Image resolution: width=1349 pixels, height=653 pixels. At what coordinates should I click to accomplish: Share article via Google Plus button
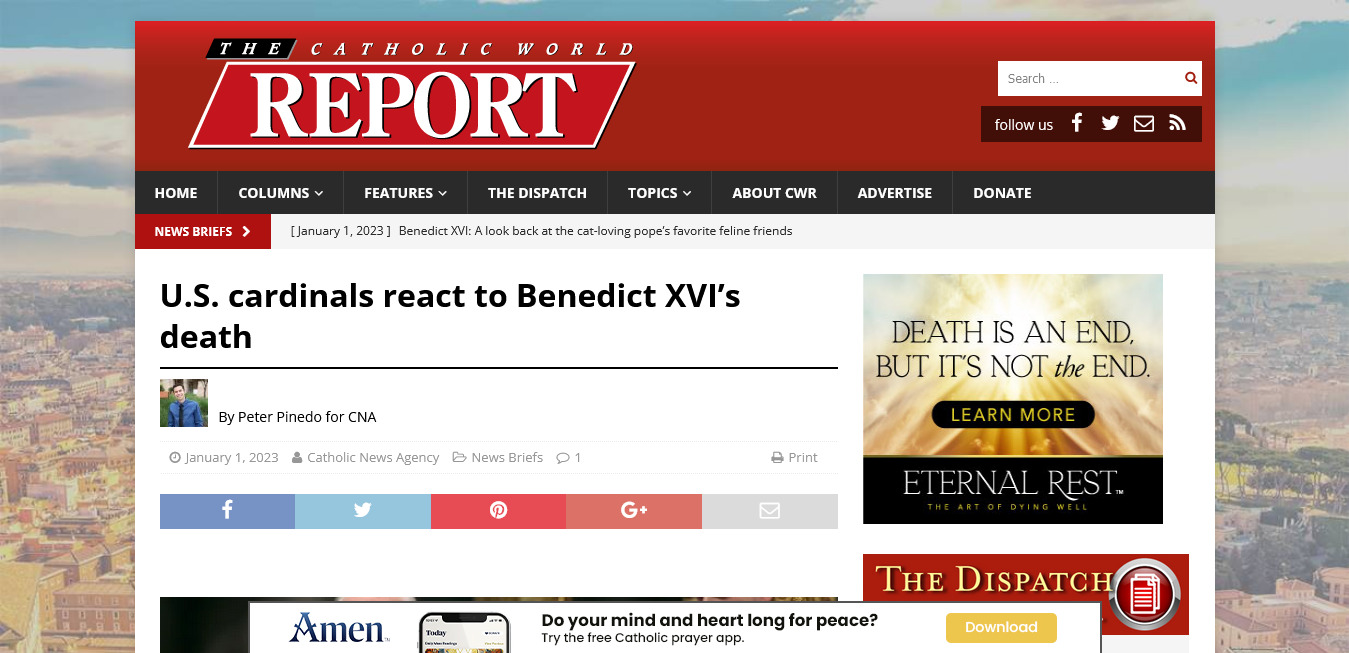634,511
